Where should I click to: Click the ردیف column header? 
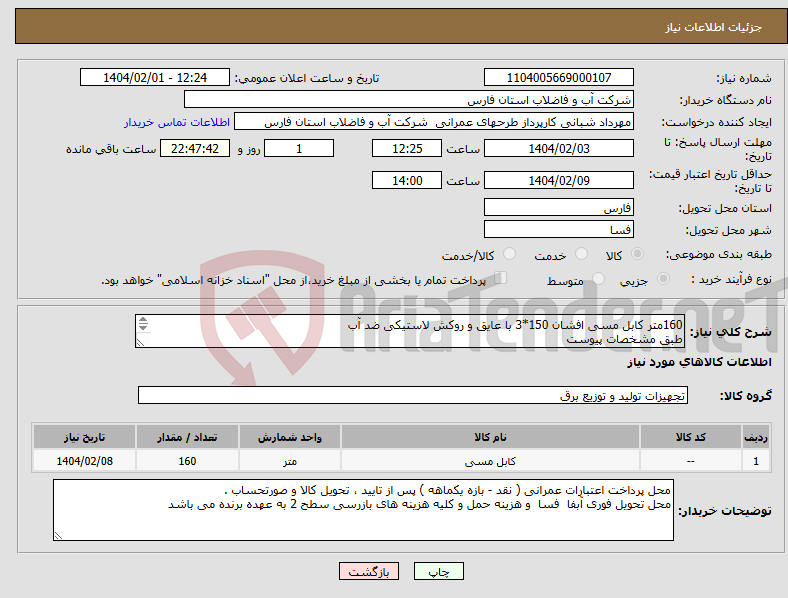tap(756, 437)
